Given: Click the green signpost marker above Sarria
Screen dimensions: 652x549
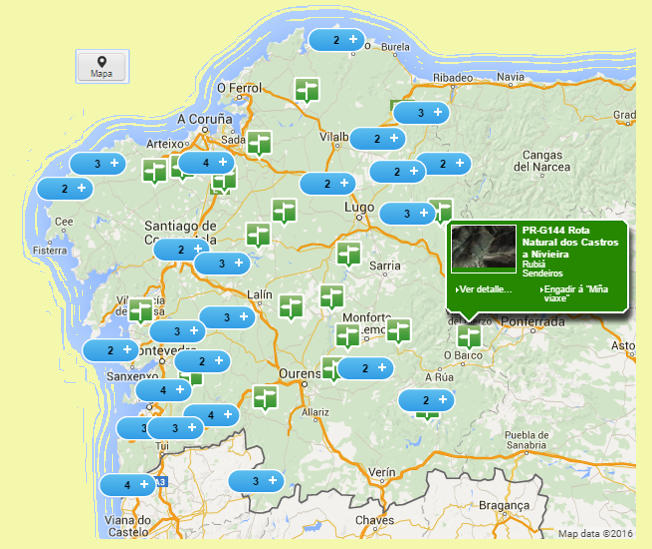Looking at the screenshot, I should coord(348,253).
